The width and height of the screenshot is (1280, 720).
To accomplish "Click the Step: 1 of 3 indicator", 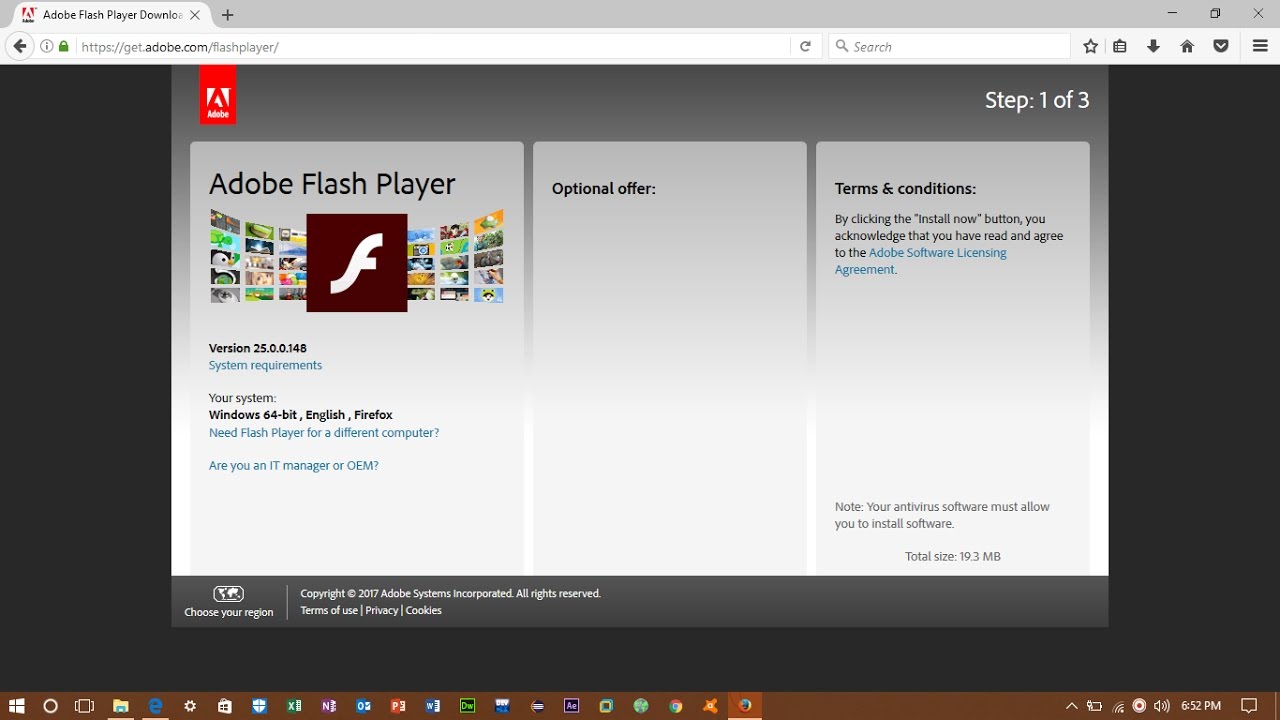I will point(1037,100).
